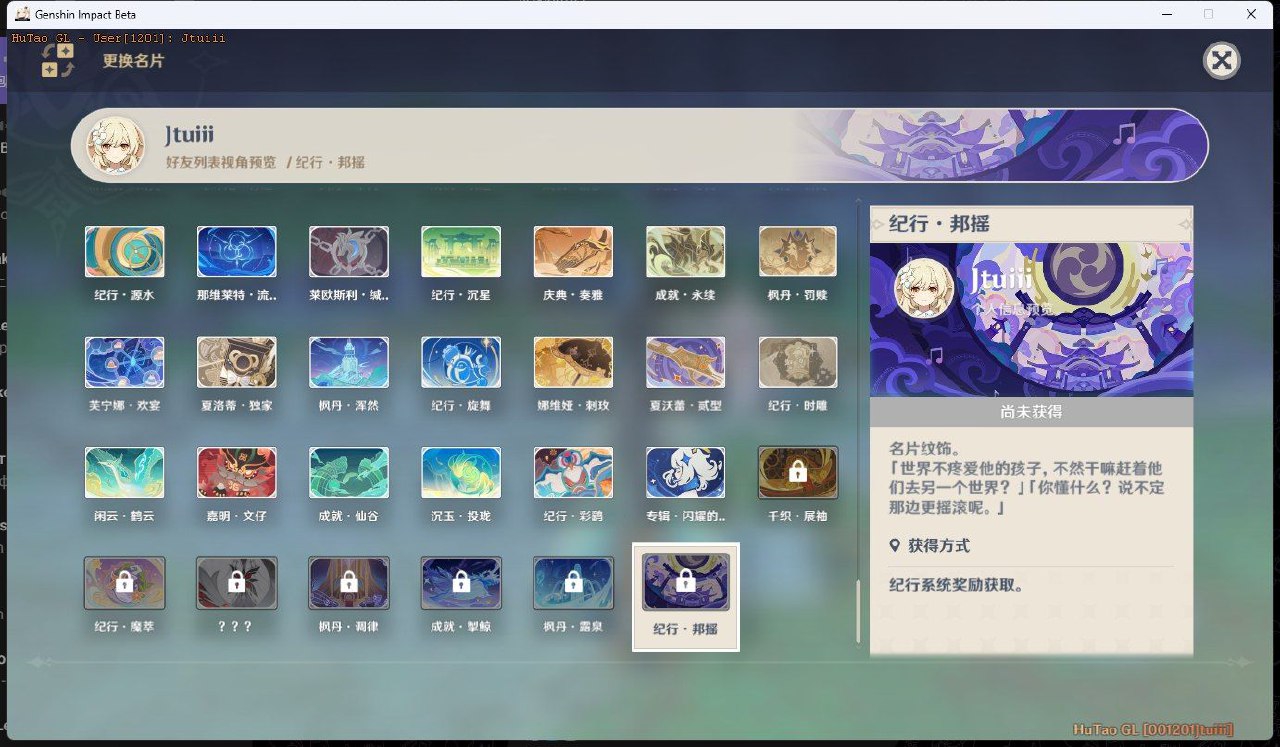This screenshot has height=747, width=1280.
Task: Select the 闲云·鹤云 namecard
Action: (125, 472)
